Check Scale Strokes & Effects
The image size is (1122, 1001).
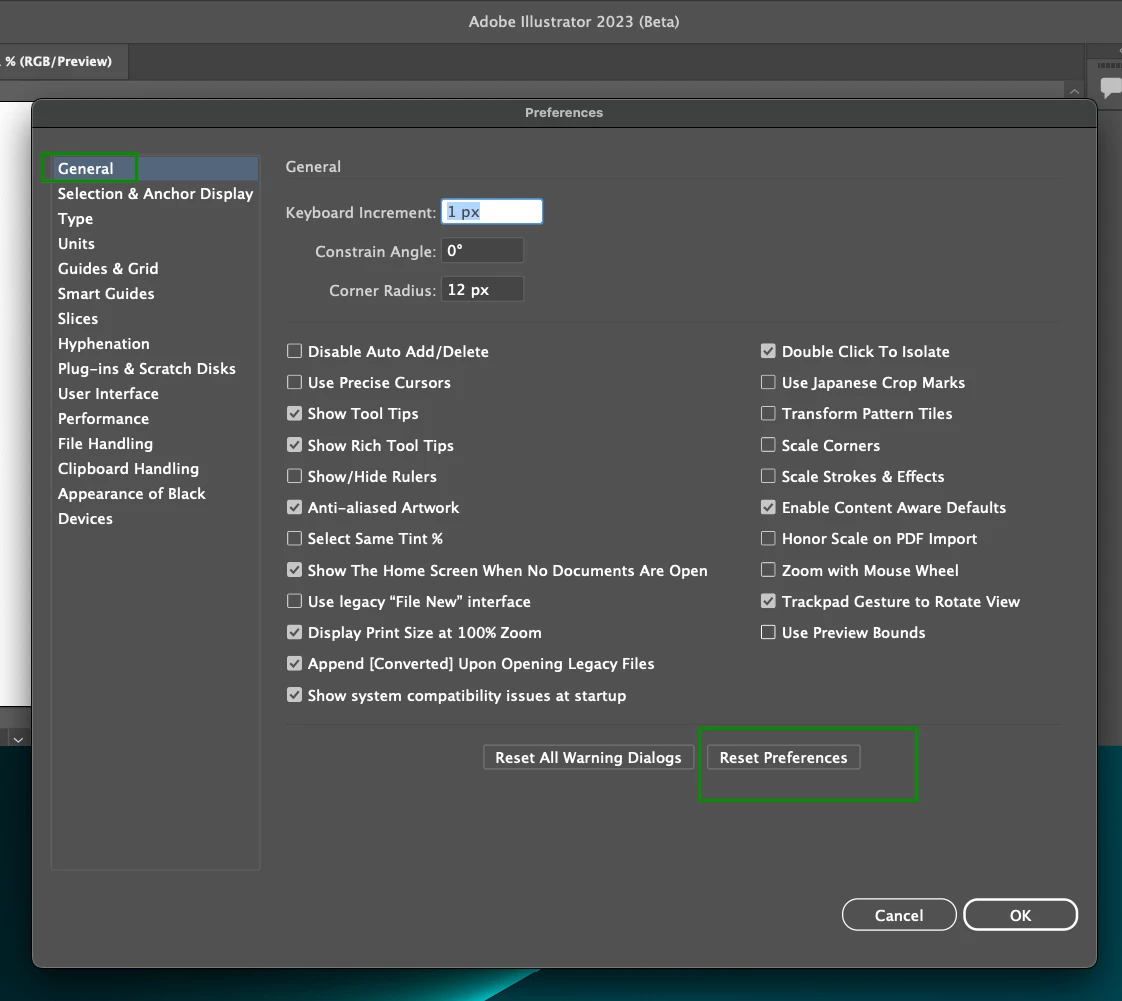pyautogui.click(x=768, y=476)
